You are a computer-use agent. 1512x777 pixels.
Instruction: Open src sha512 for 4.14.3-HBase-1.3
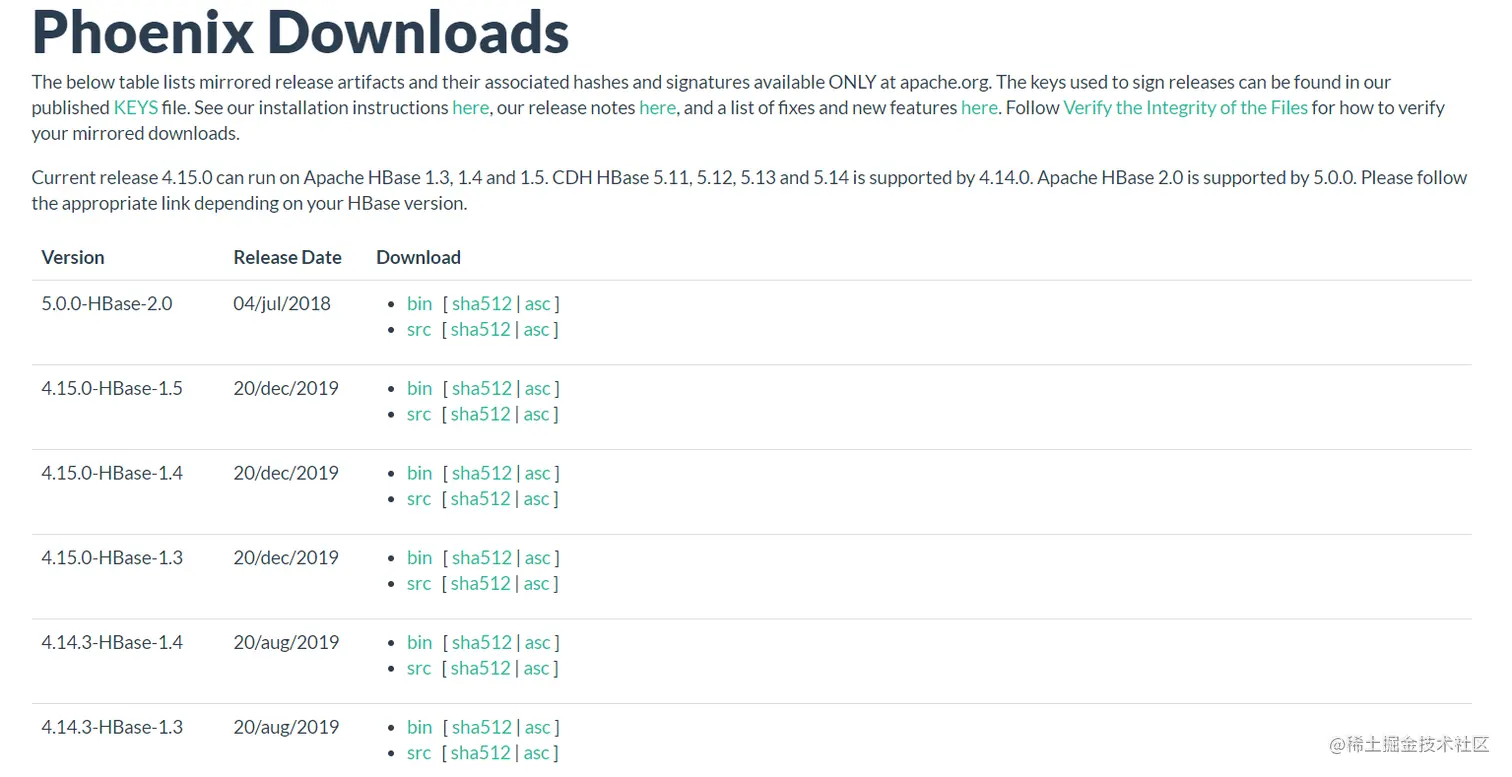(x=480, y=754)
